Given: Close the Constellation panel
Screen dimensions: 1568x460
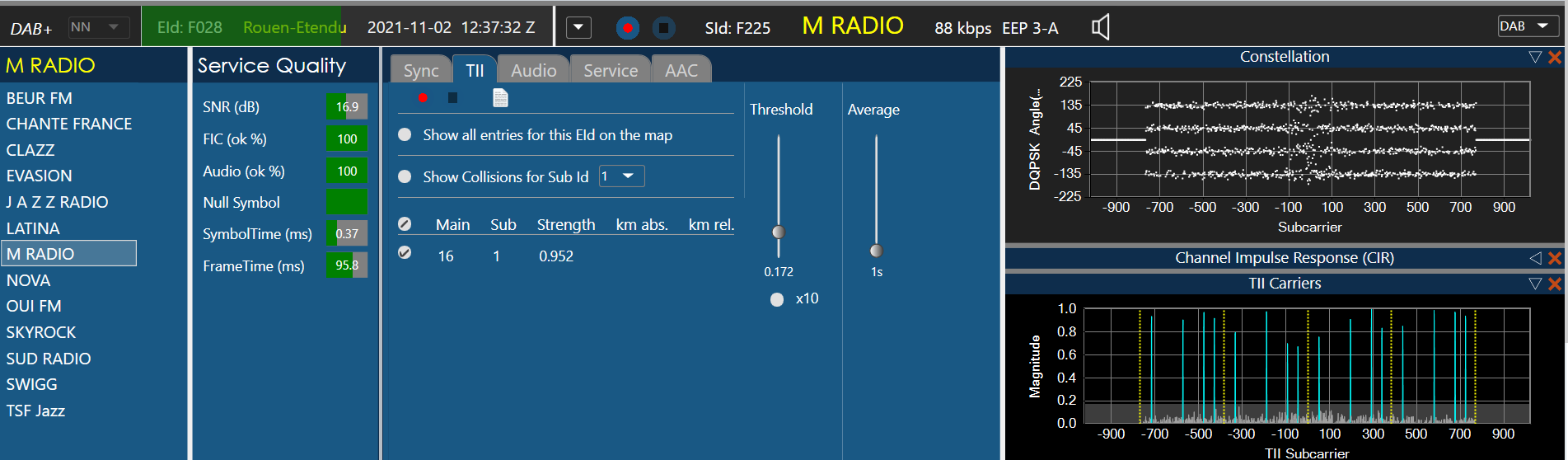Looking at the screenshot, I should click(1555, 57).
